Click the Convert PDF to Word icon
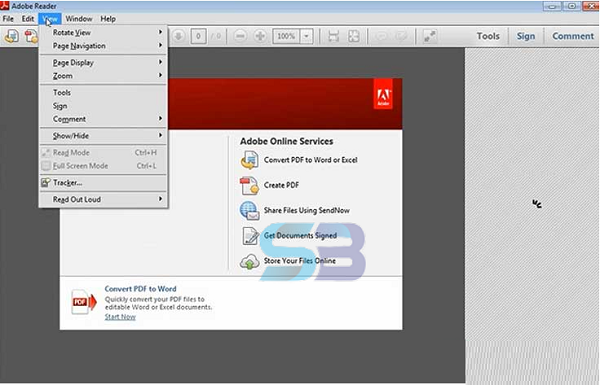Viewport: 600px width, 385px height. tap(249, 160)
